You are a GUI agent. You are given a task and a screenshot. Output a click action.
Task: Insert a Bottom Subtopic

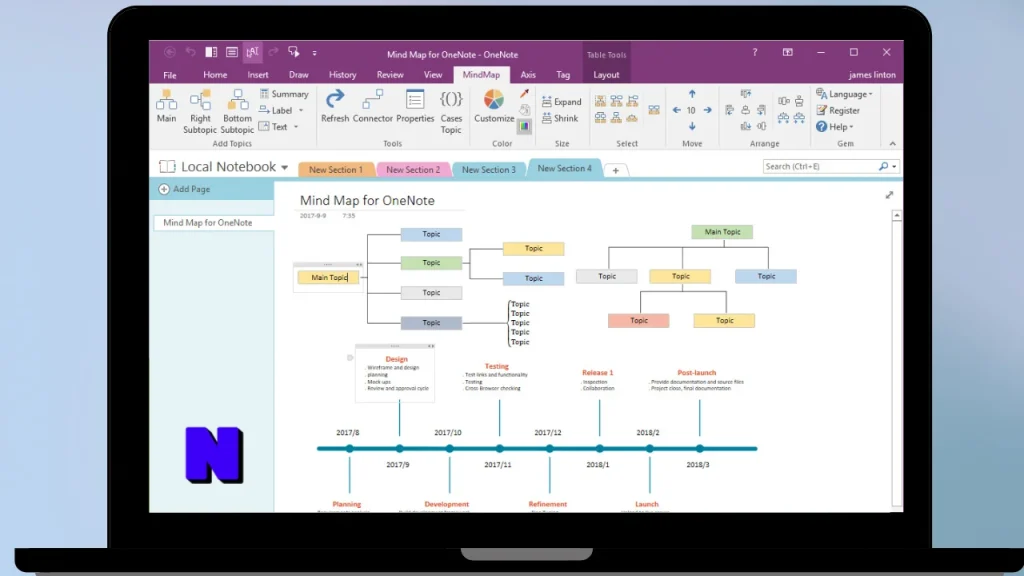tap(237, 112)
